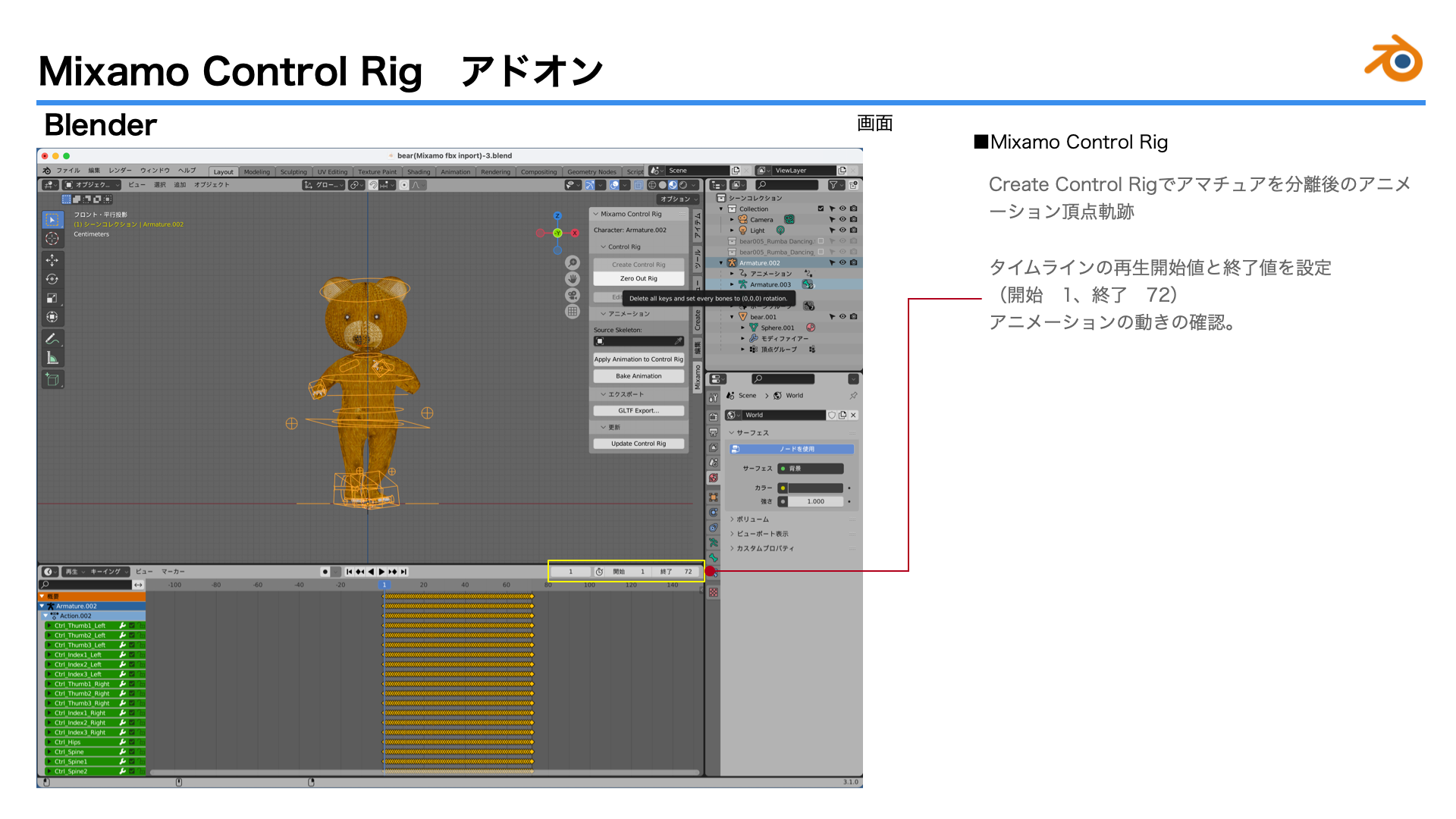The height and width of the screenshot is (819, 1456).
Task: Select solid viewport shading
Action: pos(663,185)
